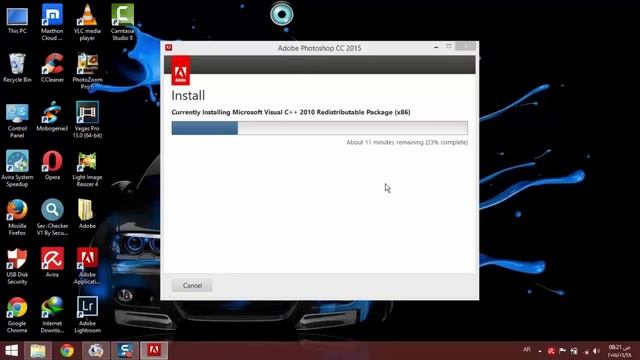The width and height of the screenshot is (640, 360).
Task: Open Opera browser shortcut
Action: pos(52,165)
